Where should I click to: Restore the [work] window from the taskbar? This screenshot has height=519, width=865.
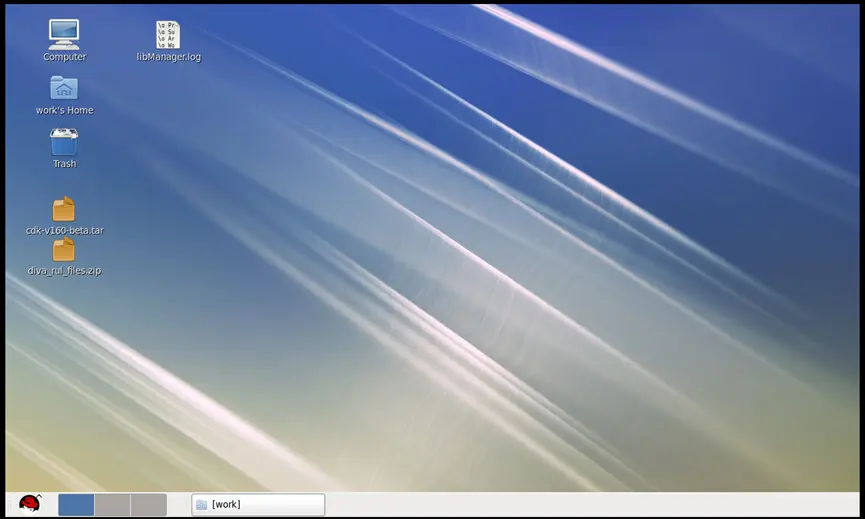(258, 505)
